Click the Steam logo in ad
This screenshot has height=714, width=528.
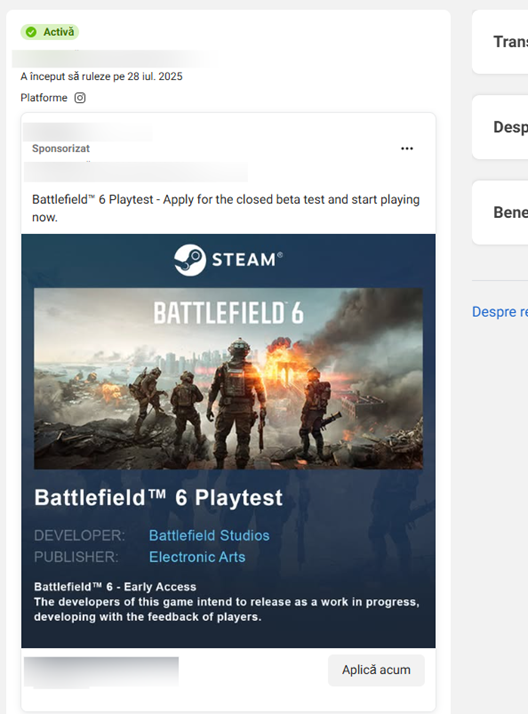(228, 260)
